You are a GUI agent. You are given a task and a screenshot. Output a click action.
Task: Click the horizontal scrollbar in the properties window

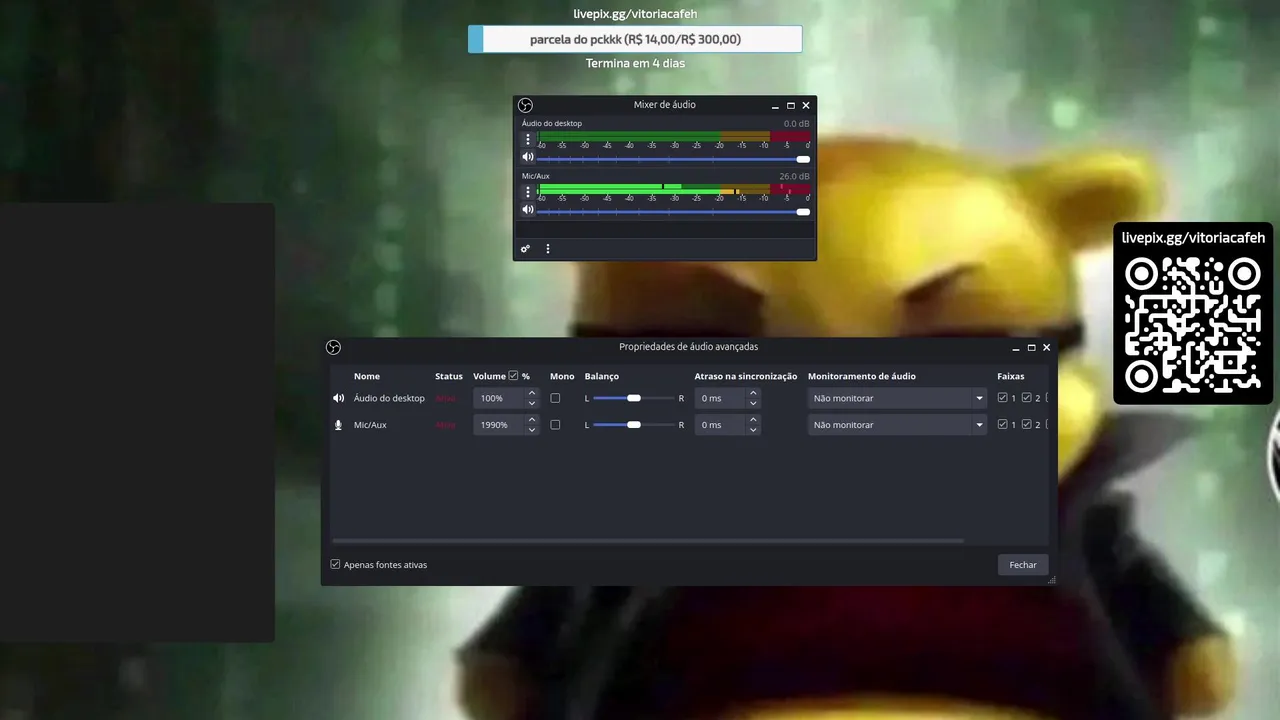tap(648, 541)
